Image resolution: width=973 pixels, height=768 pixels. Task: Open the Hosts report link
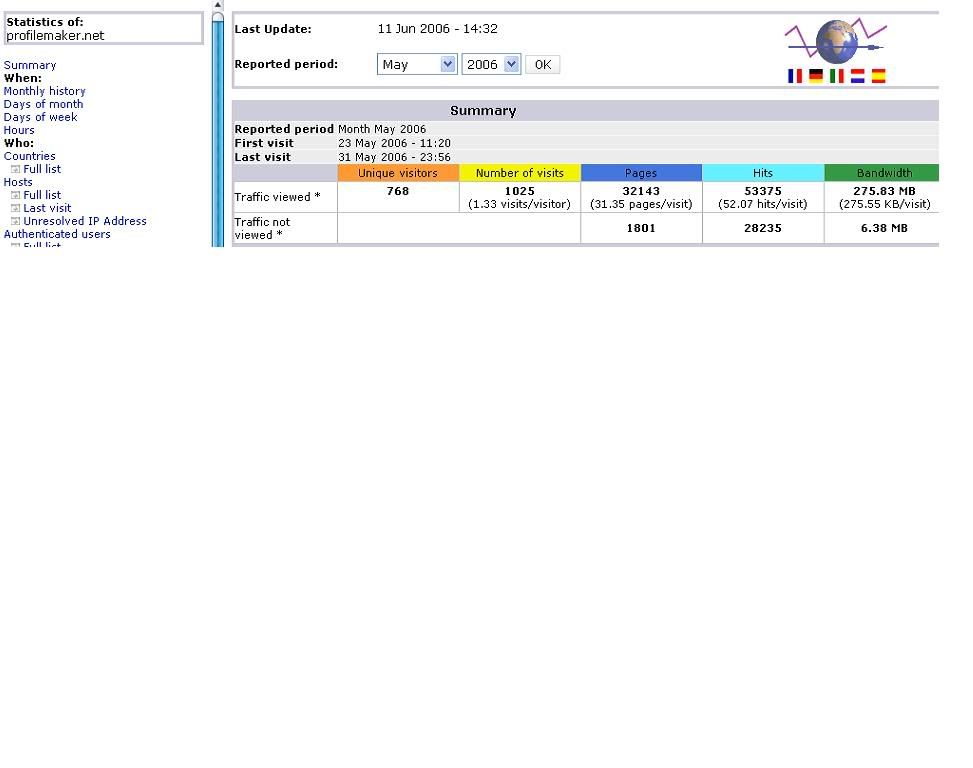pyautogui.click(x=18, y=182)
